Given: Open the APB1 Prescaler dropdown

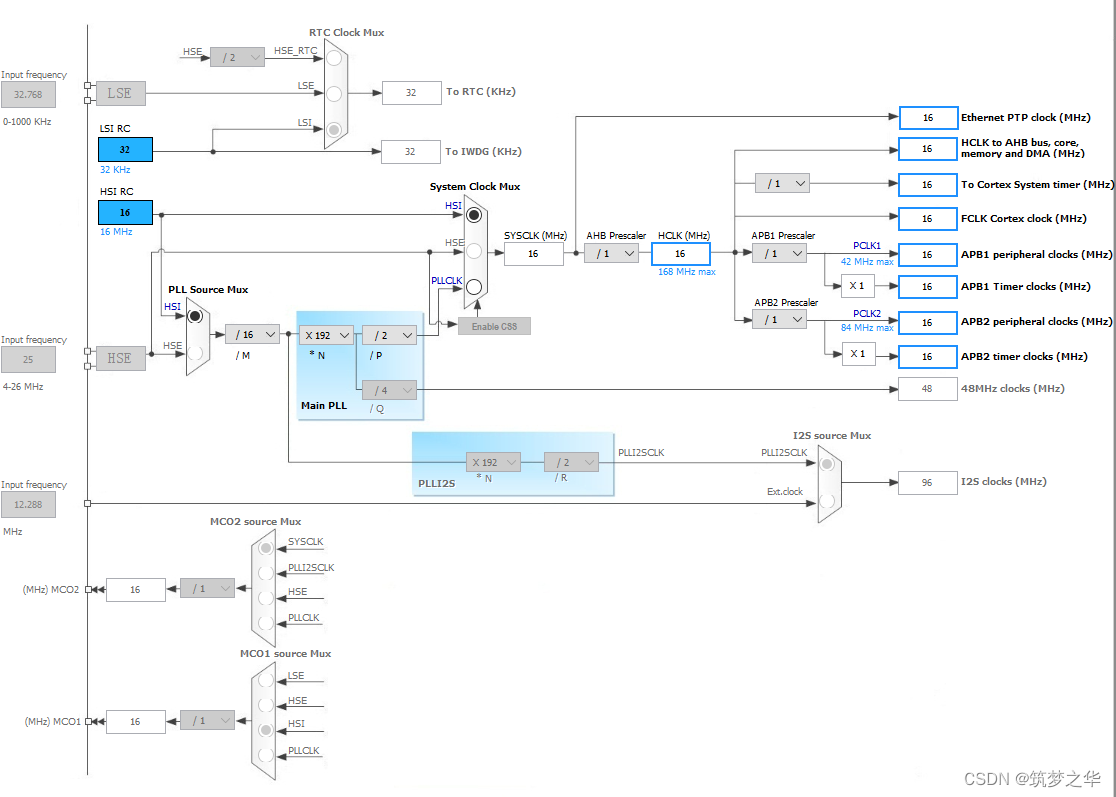Looking at the screenshot, I should [779, 253].
